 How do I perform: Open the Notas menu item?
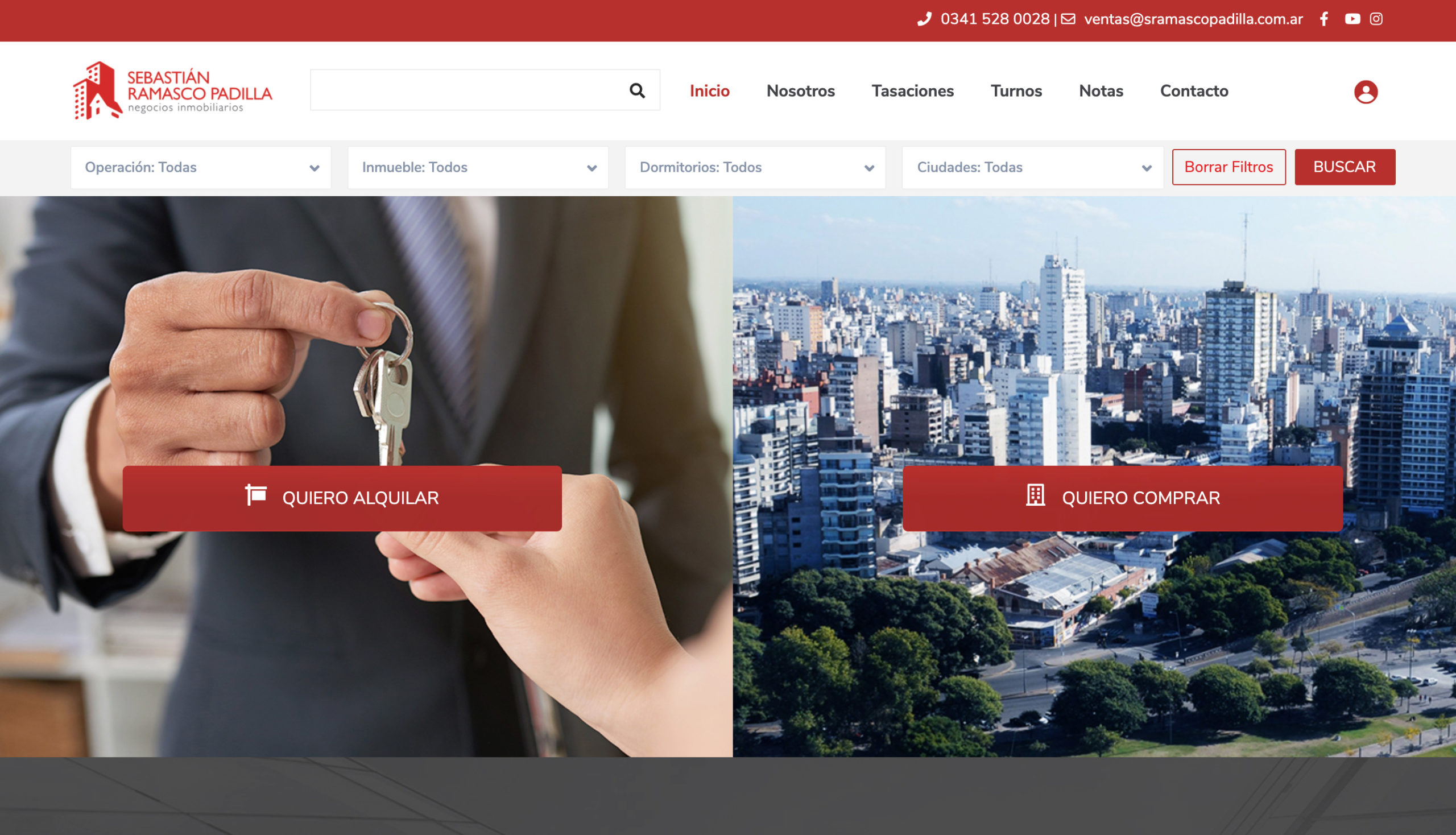pyautogui.click(x=1101, y=90)
